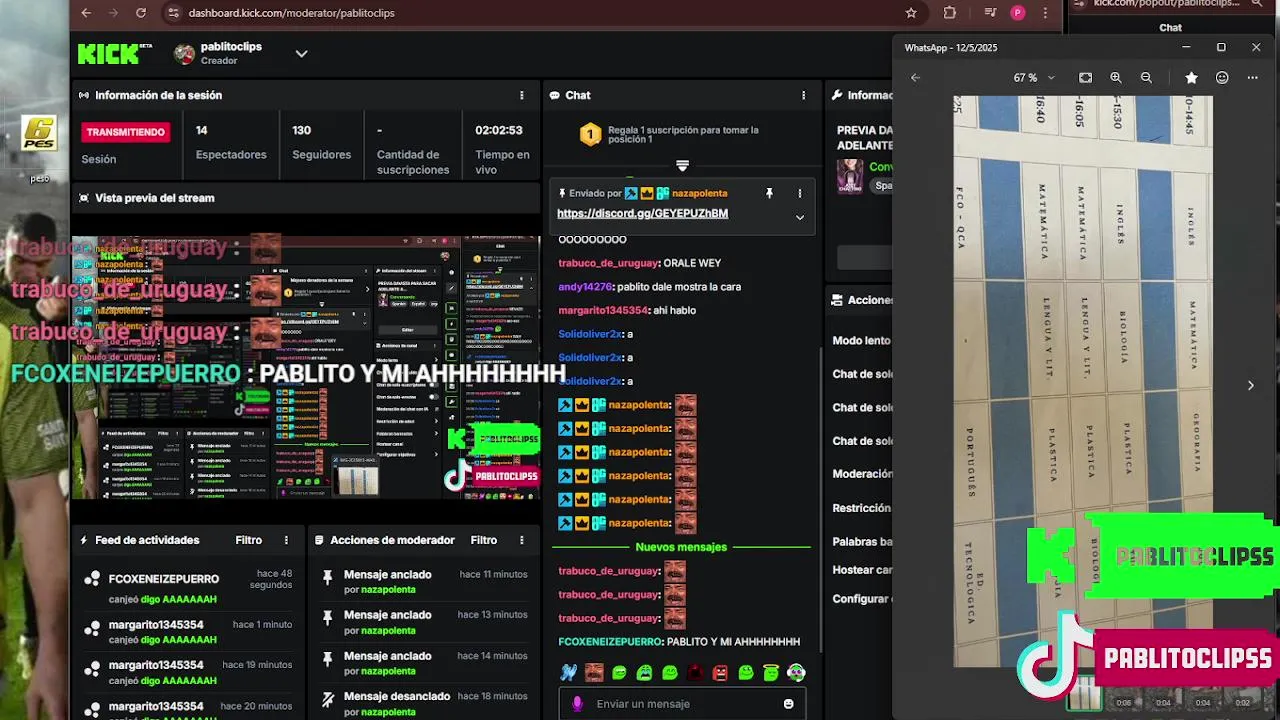This screenshot has height=720, width=1280.
Task: Open the Chrome three-dot menu
Action: [1046, 13]
